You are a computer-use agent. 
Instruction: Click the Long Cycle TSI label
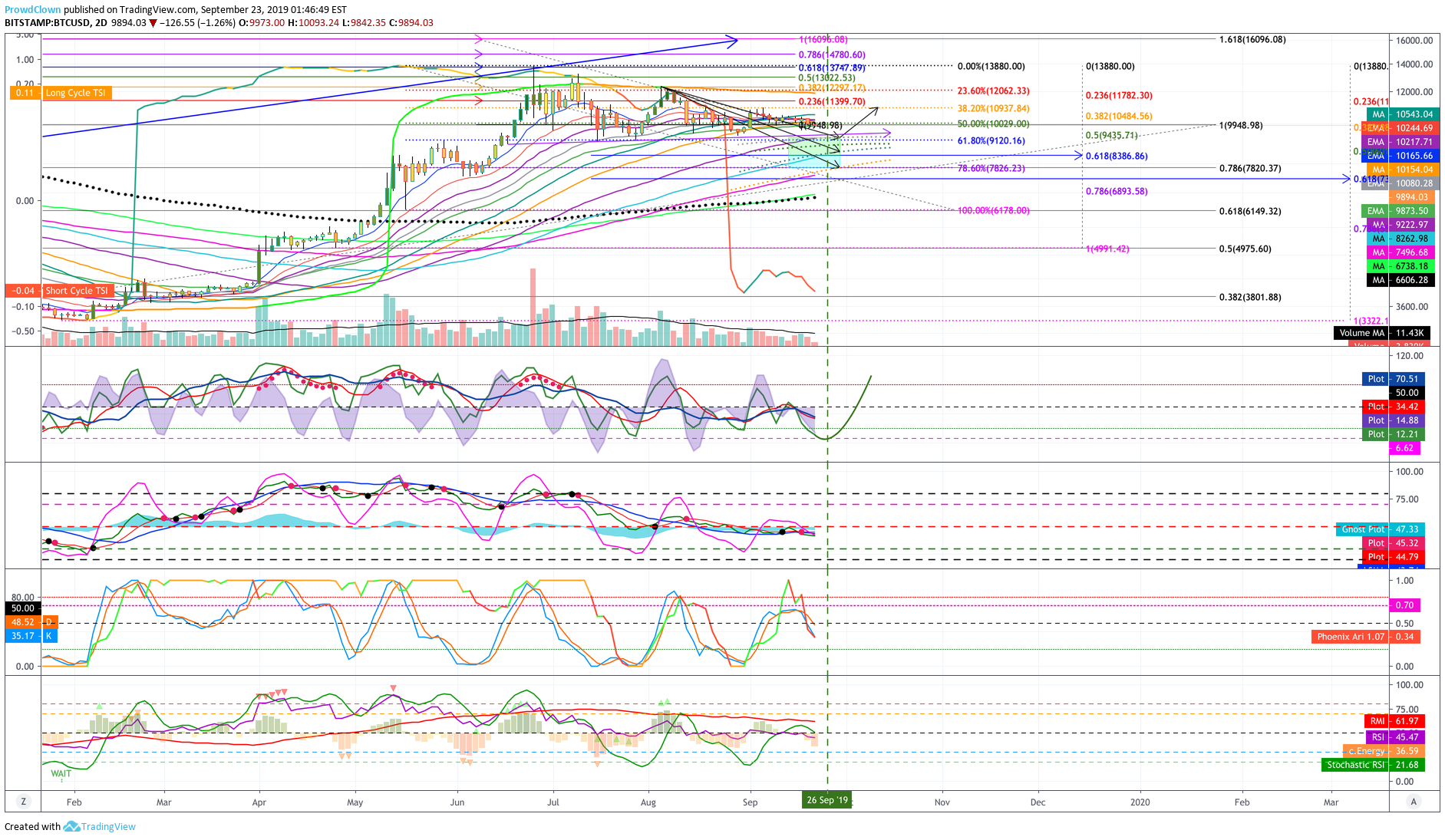(x=78, y=93)
